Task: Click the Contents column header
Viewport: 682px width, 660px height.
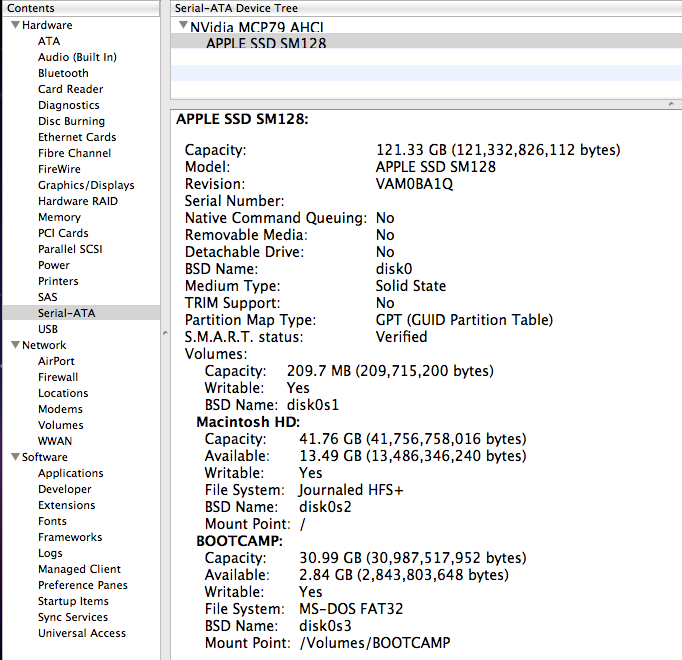Action: (81, 8)
